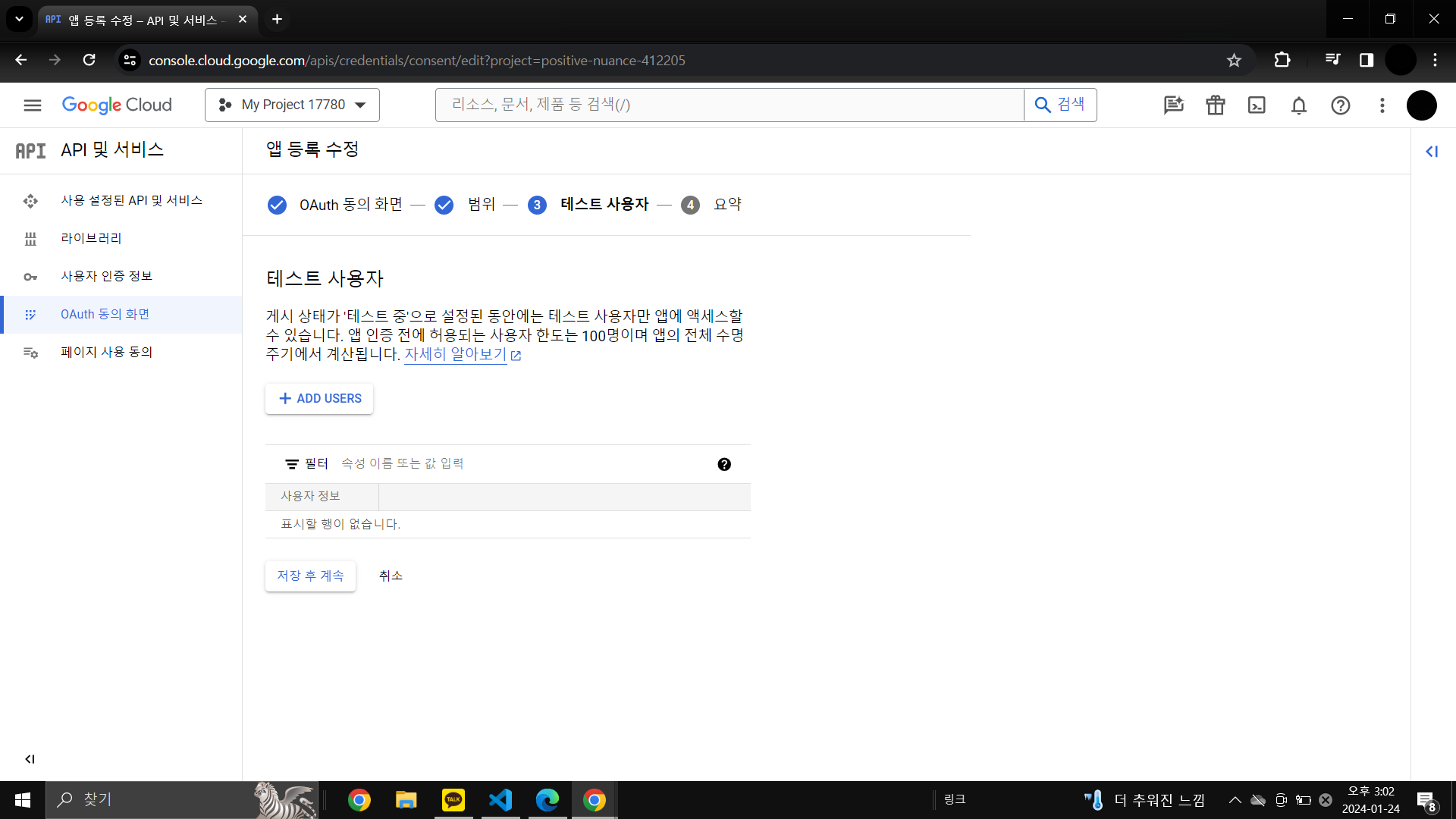
Task: Select 라이브러리 in the sidebar
Action: [x=91, y=238]
